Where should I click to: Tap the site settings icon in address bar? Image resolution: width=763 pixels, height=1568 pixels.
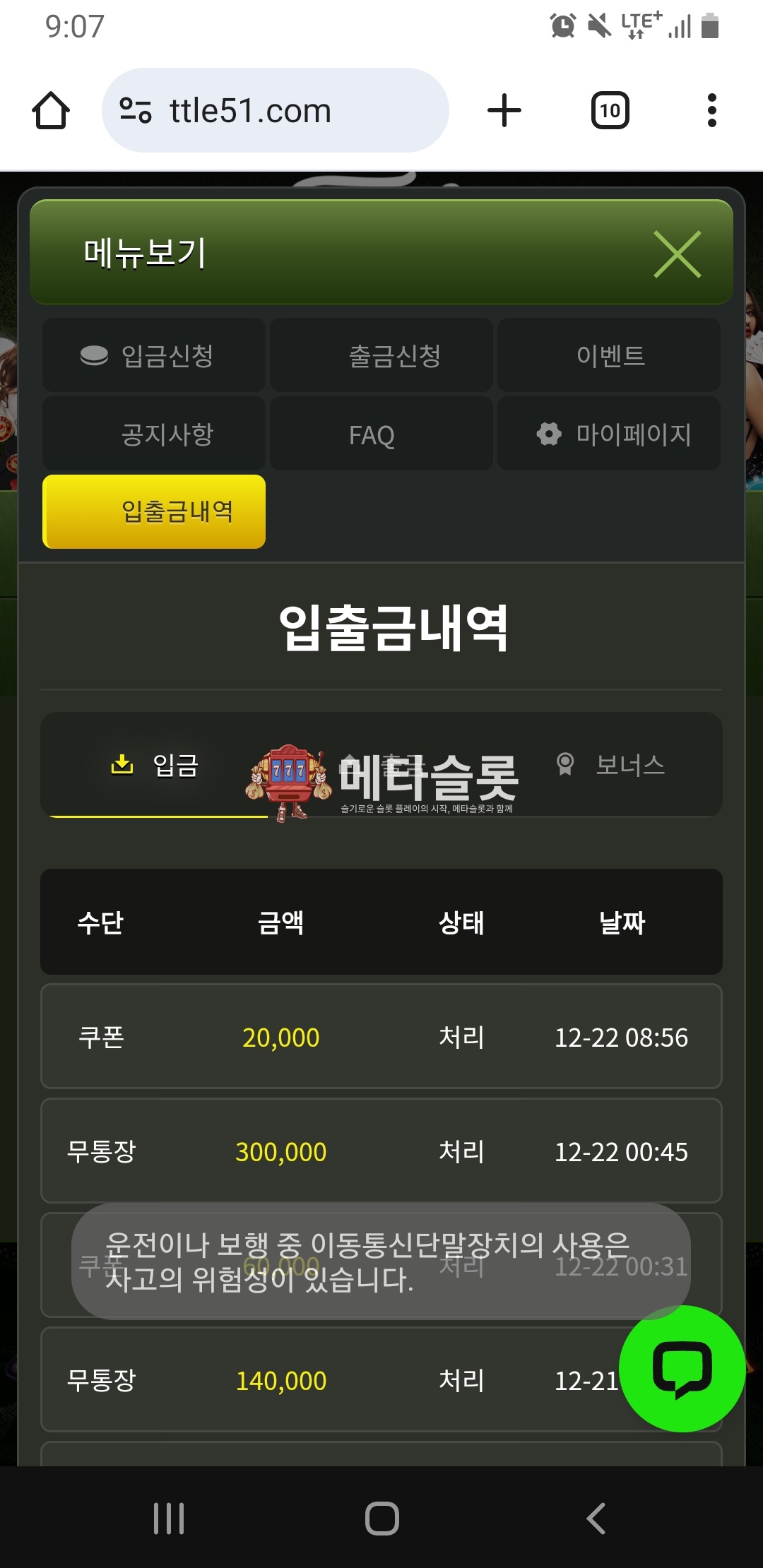pos(136,111)
